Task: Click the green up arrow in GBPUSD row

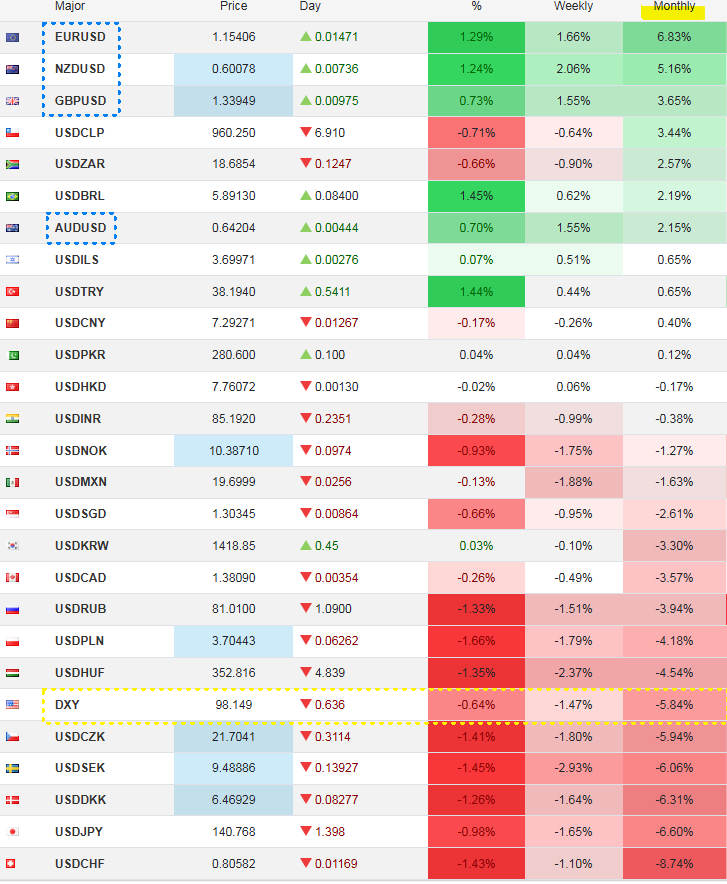Action: click(x=306, y=101)
